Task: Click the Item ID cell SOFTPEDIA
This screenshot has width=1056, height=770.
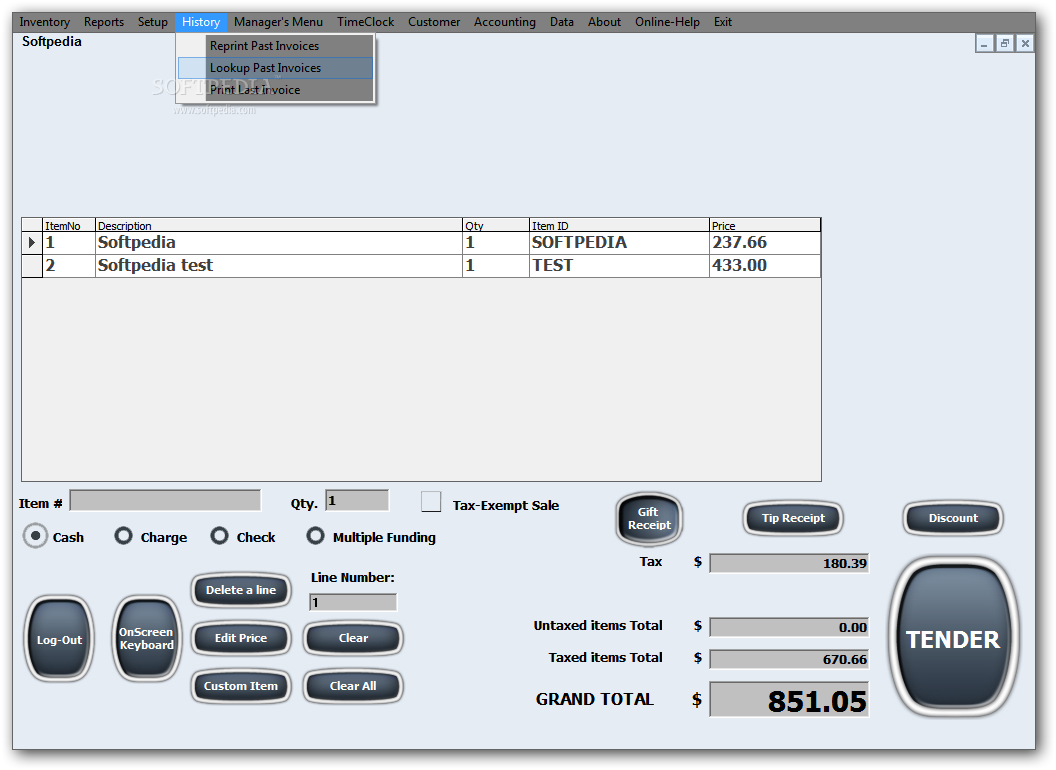Action: point(620,243)
